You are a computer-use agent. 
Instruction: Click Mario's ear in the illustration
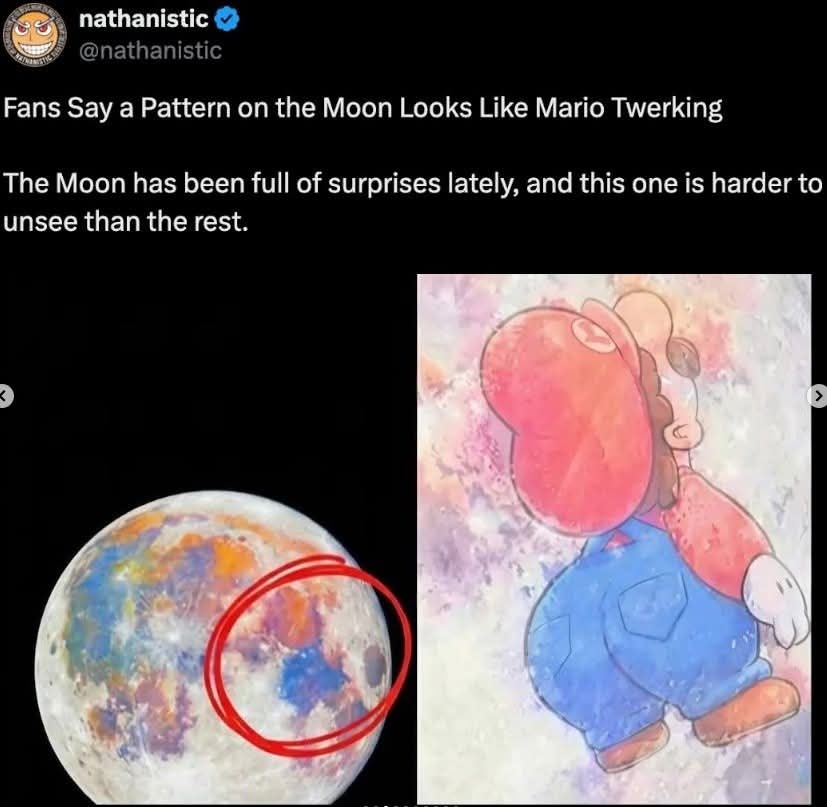(683, 435)
